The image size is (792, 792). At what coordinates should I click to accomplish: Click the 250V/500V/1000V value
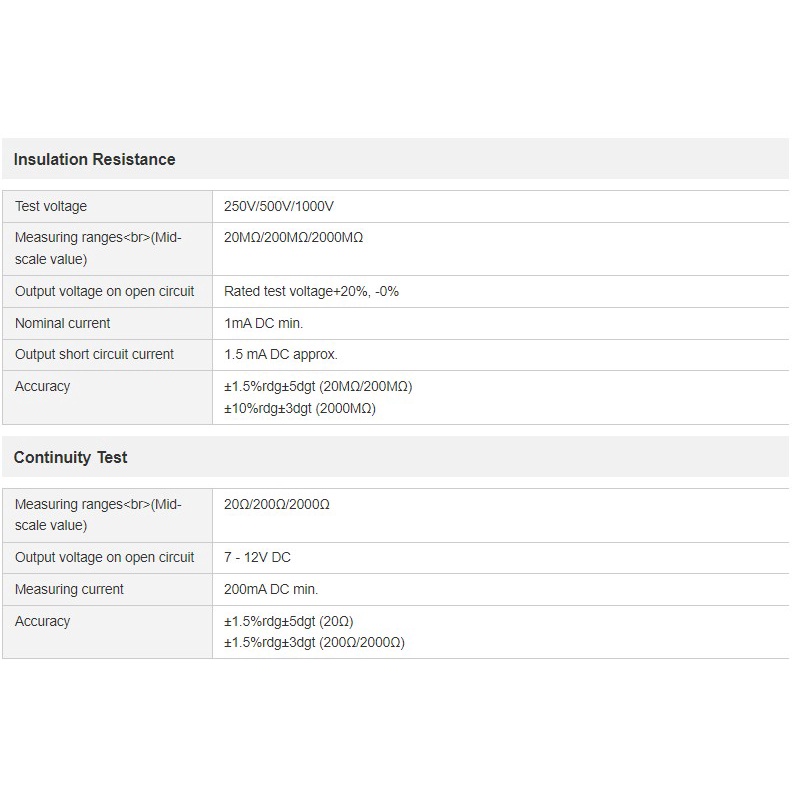pos(279,207)
